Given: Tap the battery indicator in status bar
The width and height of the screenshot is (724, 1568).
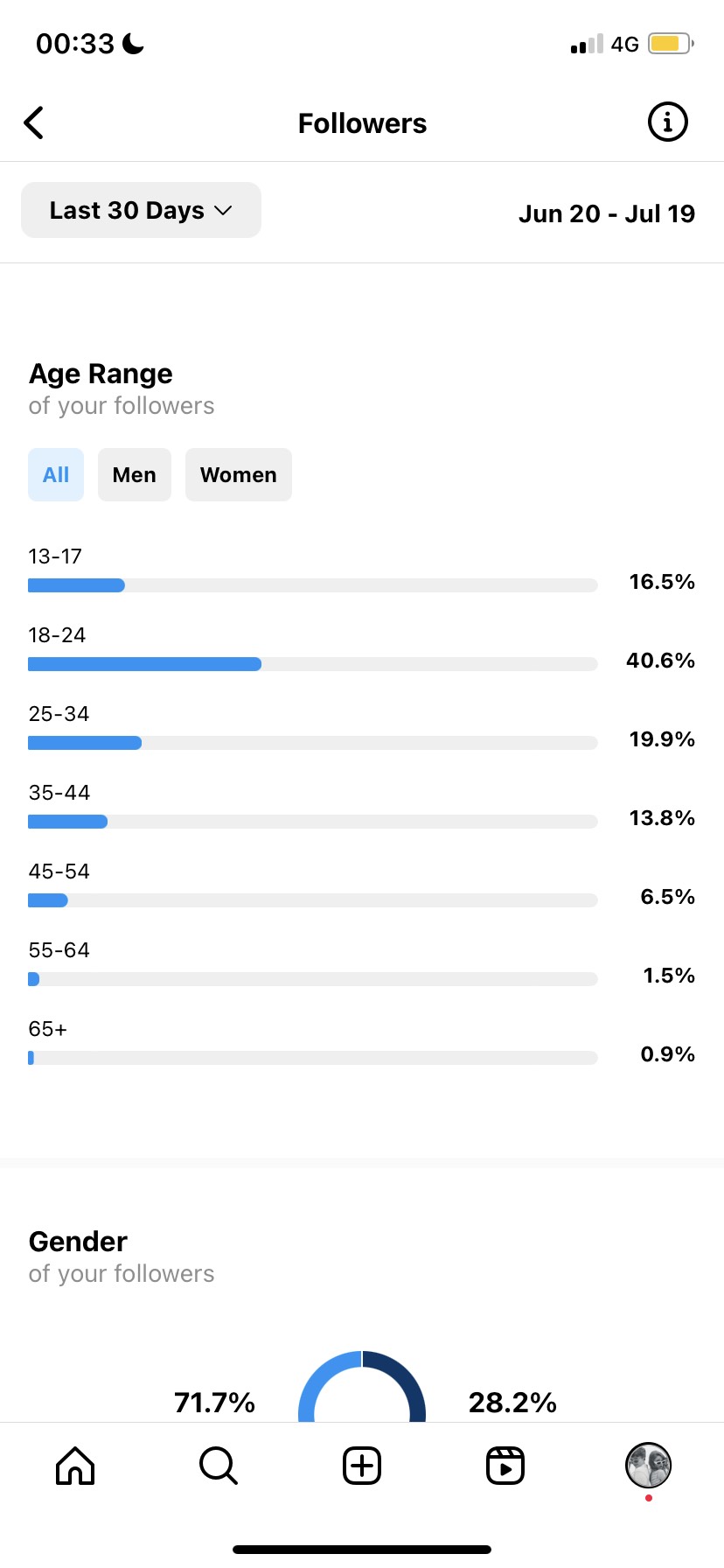Looking at the screenshot, I should (x=671, y=44).
